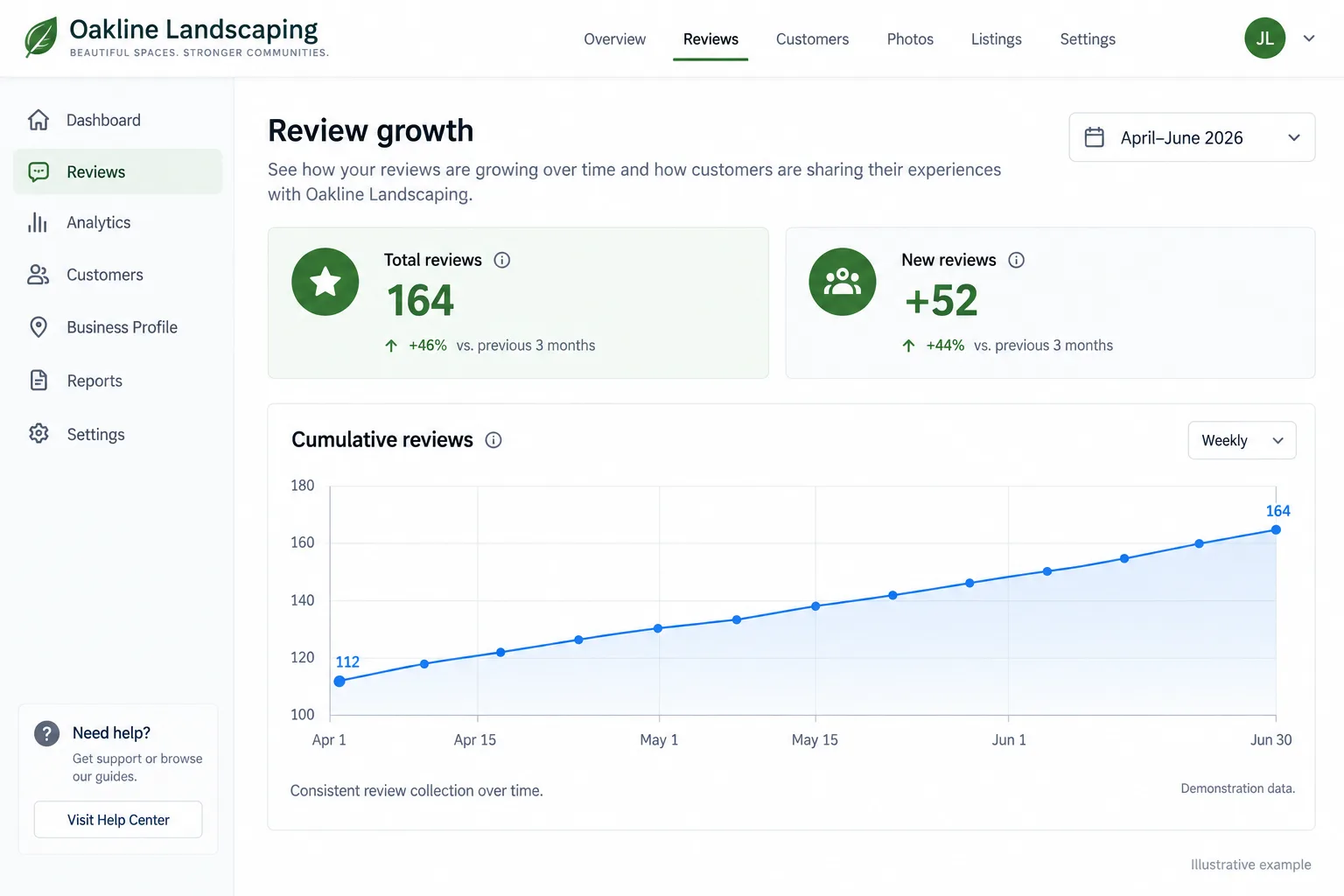Click the info icon beside Cumulative reviews
The width and height of the screenshot is (1344, 896).
[493, 440]
